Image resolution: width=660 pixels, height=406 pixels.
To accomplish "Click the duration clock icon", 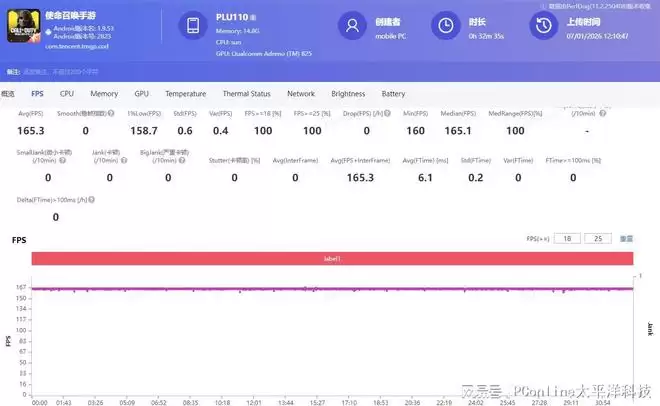I will point(446,26).
